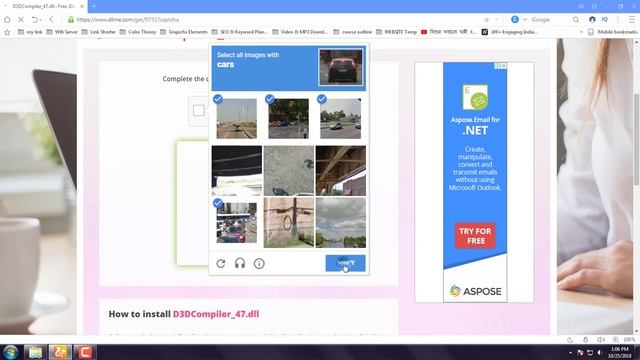
Task: Show hidden tray icons arrow
Action: coord(570,353)
